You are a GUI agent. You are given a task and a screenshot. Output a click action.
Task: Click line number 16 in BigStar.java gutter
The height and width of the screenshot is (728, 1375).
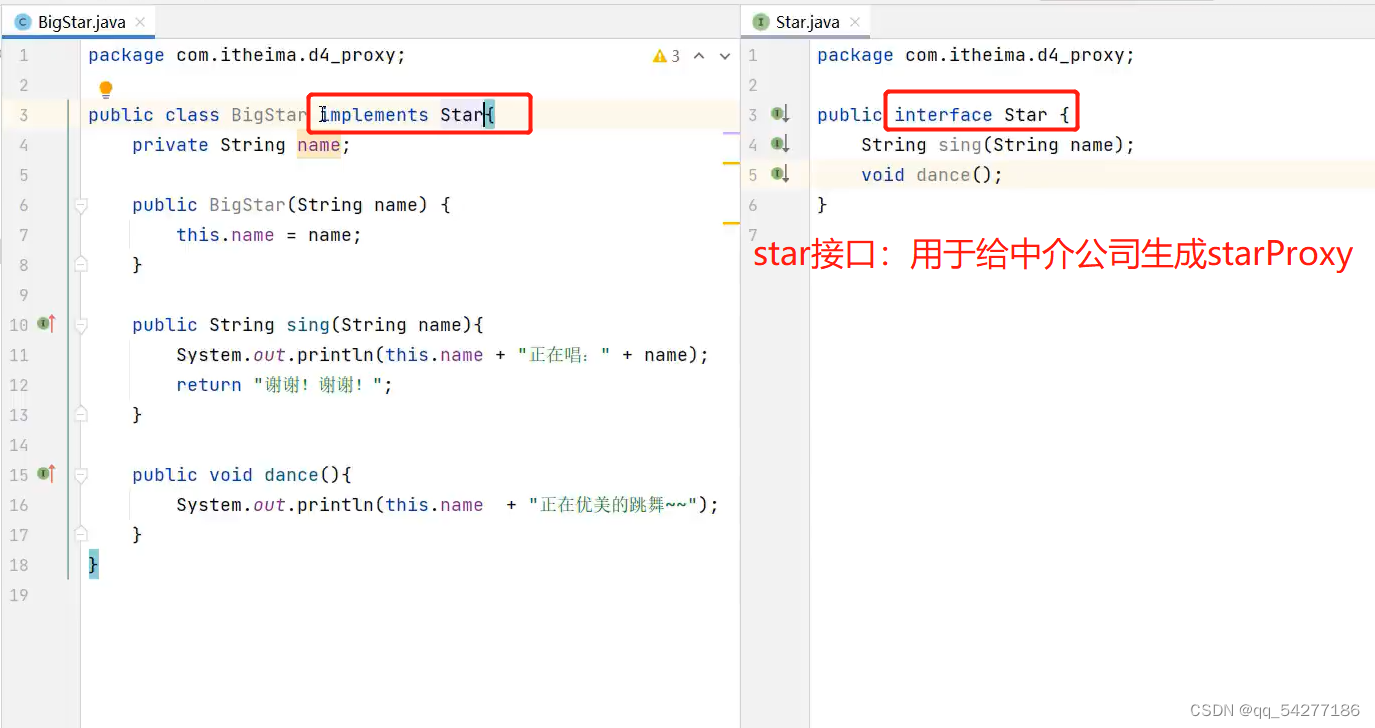click(x=18, y=505)
